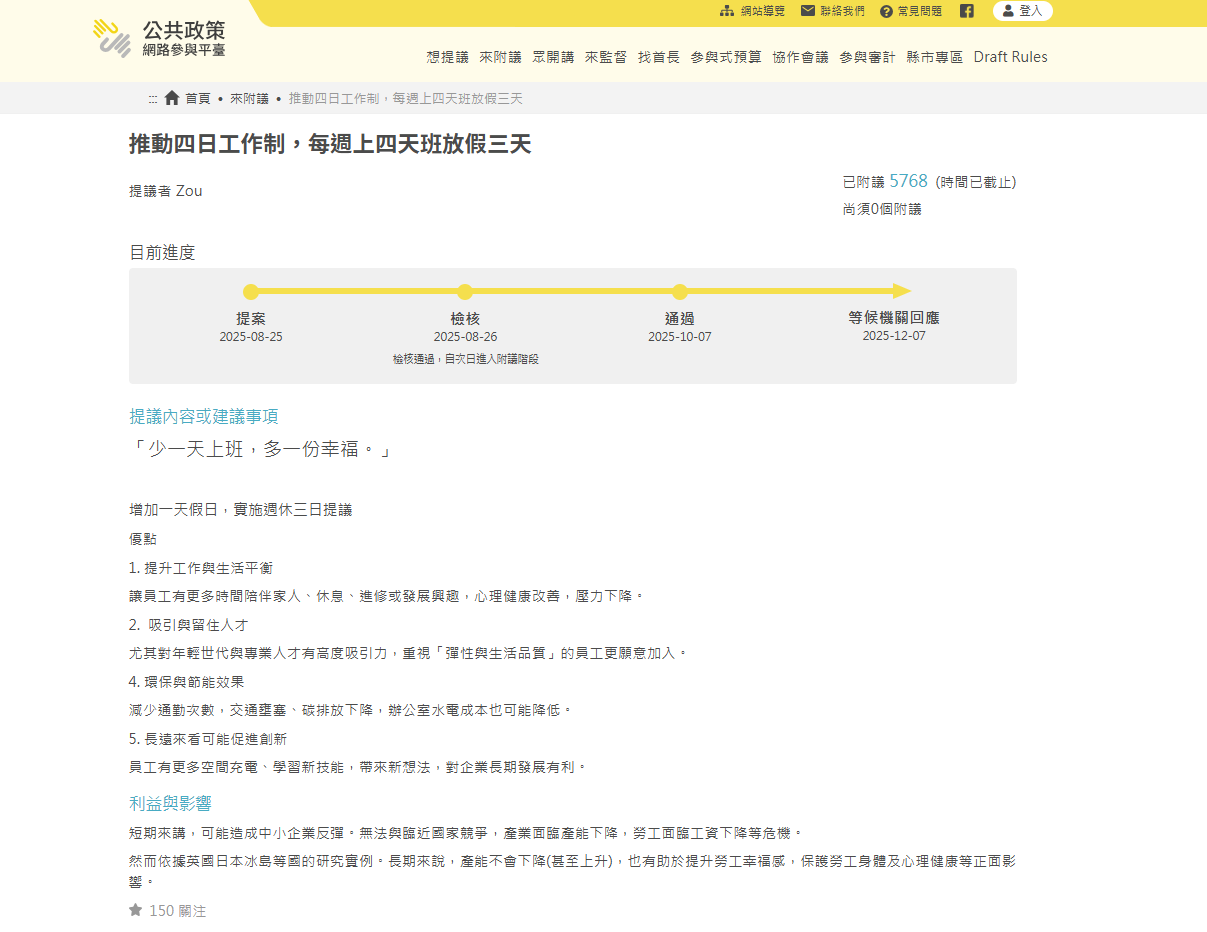Click the 提議內容或建議事項 heading
This screenshot has height=932, width=1207.
[x=203, y=416]
